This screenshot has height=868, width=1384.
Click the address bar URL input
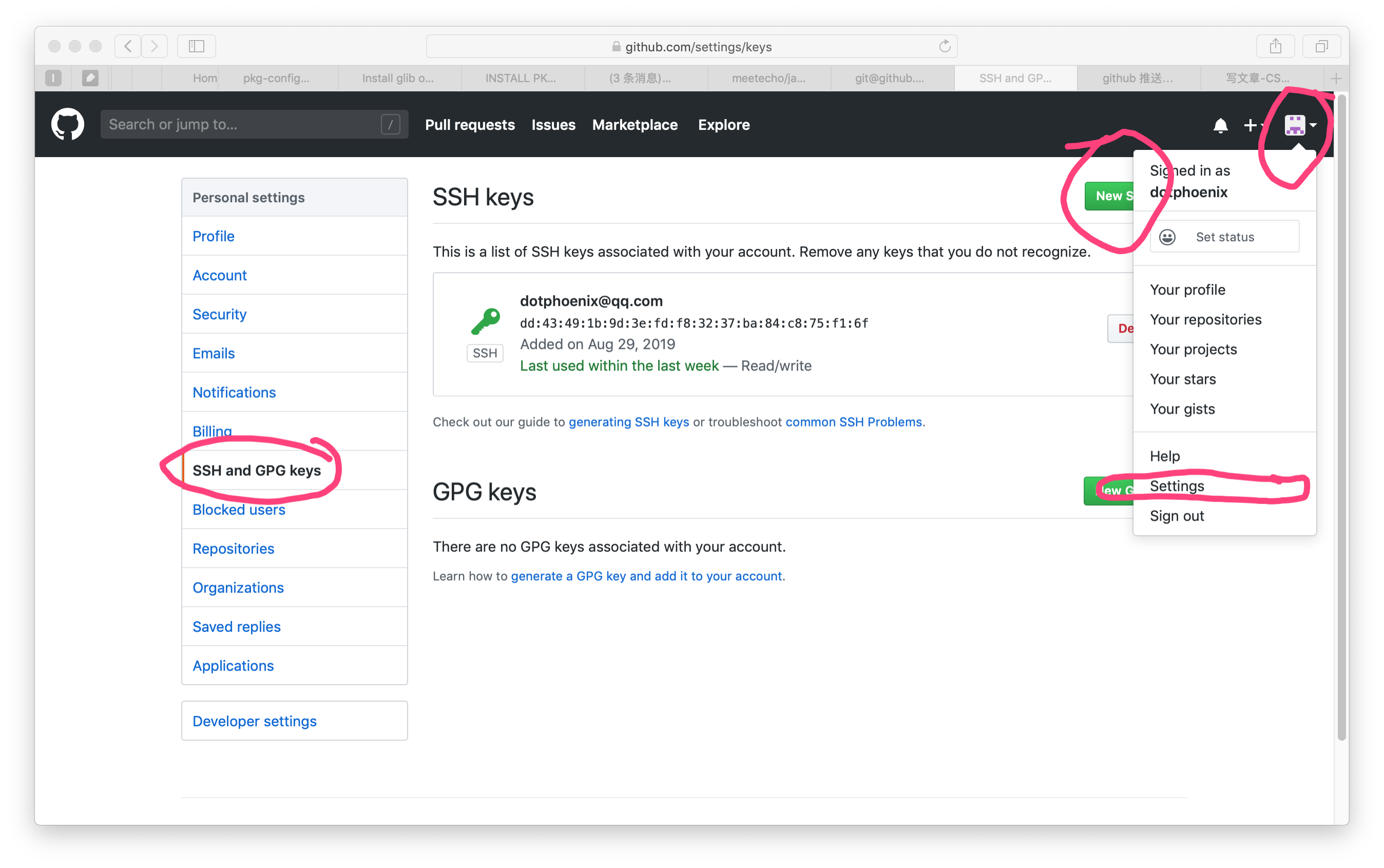692,47
